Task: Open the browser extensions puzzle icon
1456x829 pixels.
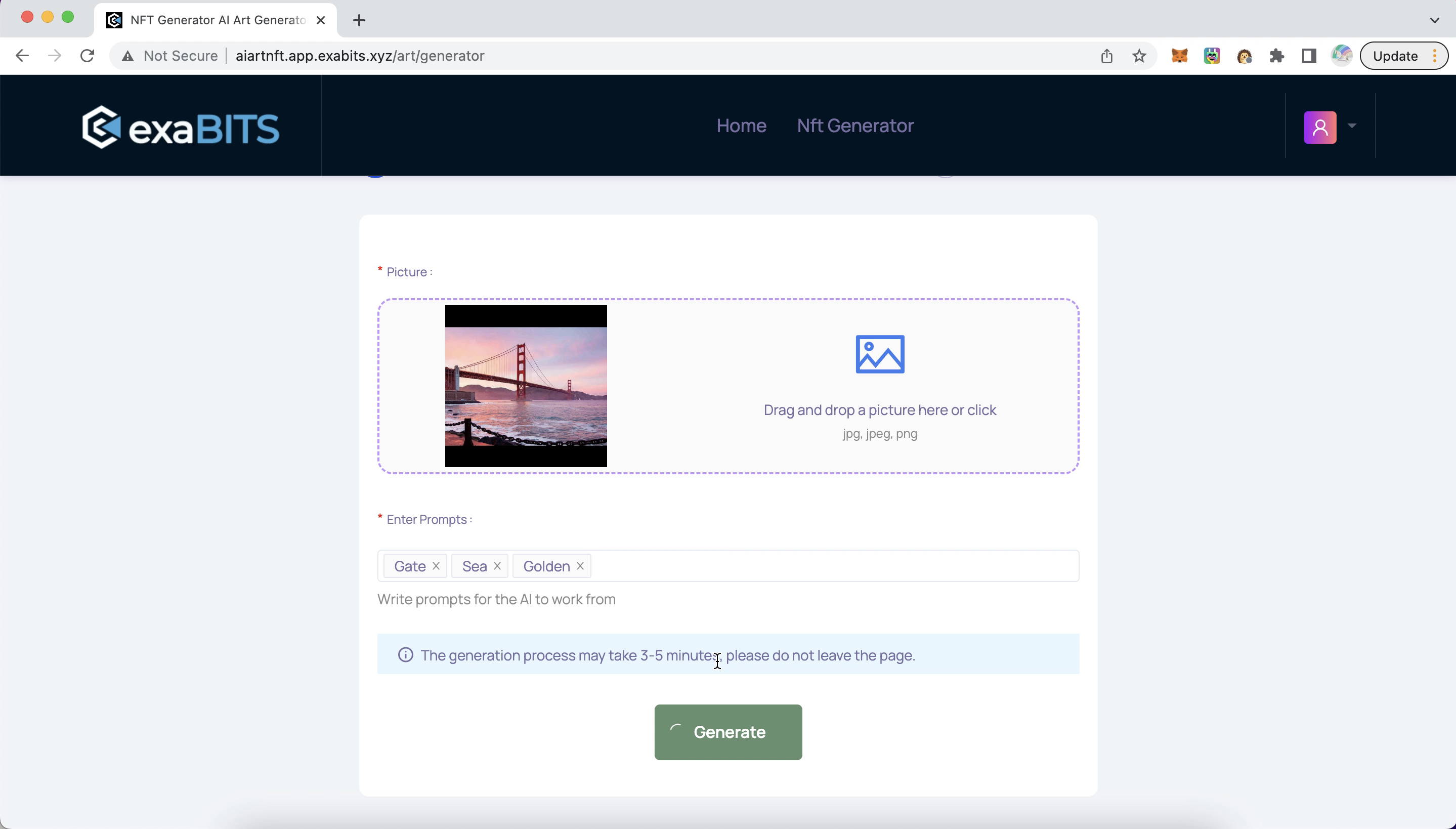Action: [1276, 55]
